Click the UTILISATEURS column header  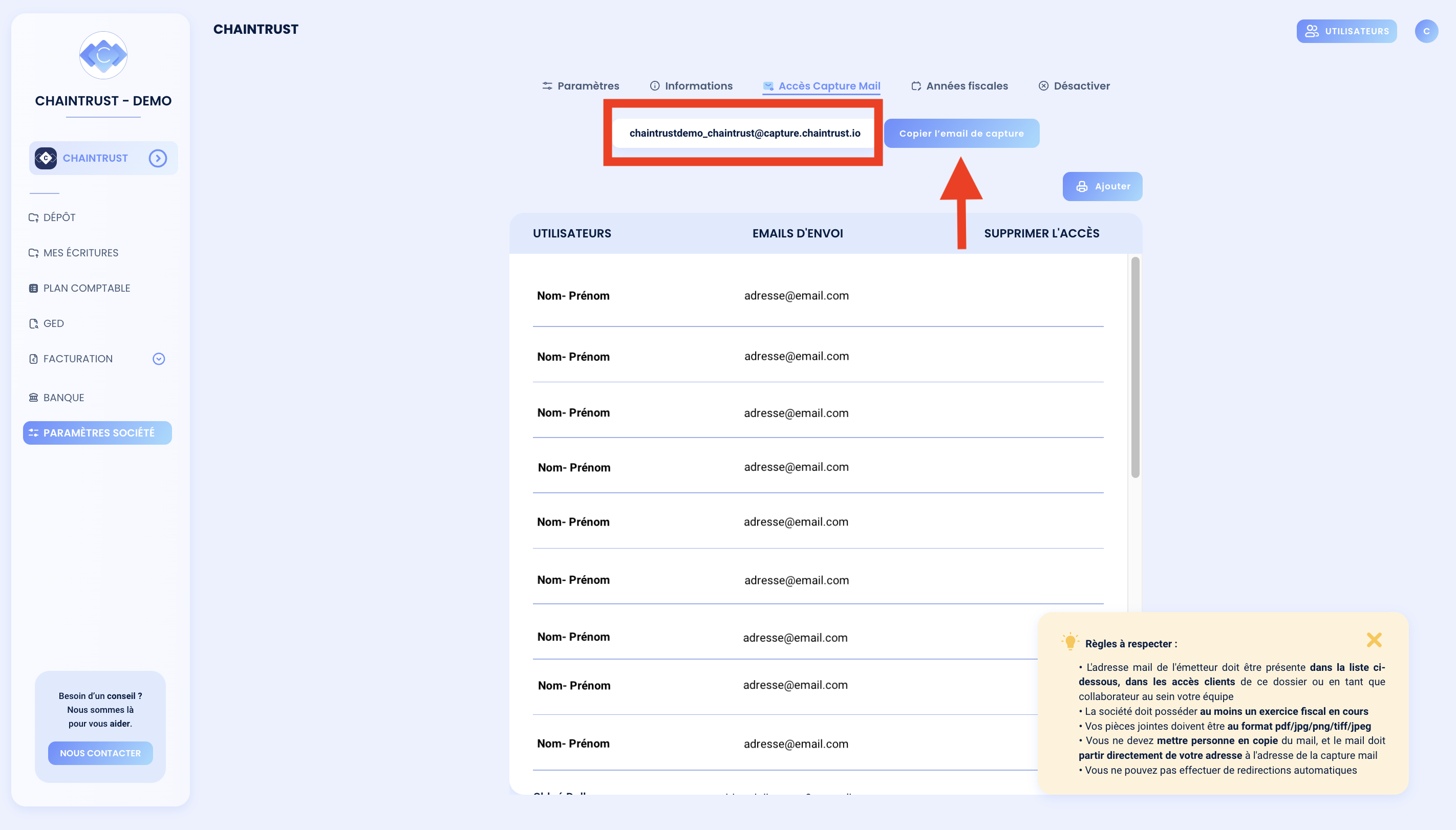tap(572, 233)
